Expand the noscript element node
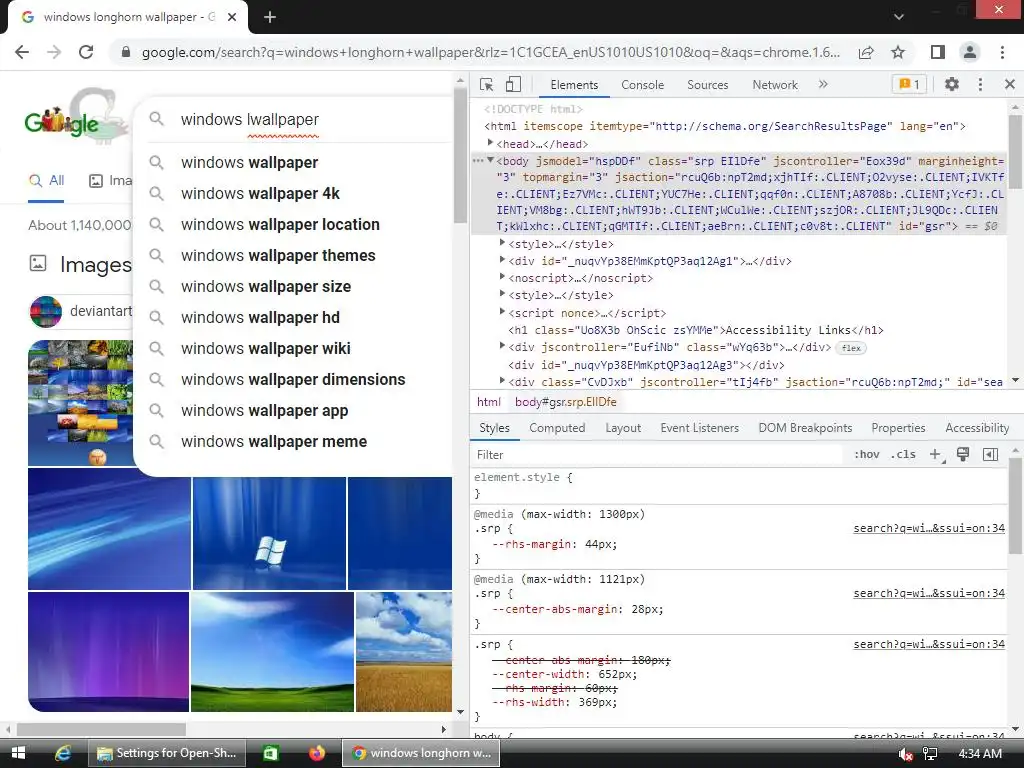 coord(502,277)
